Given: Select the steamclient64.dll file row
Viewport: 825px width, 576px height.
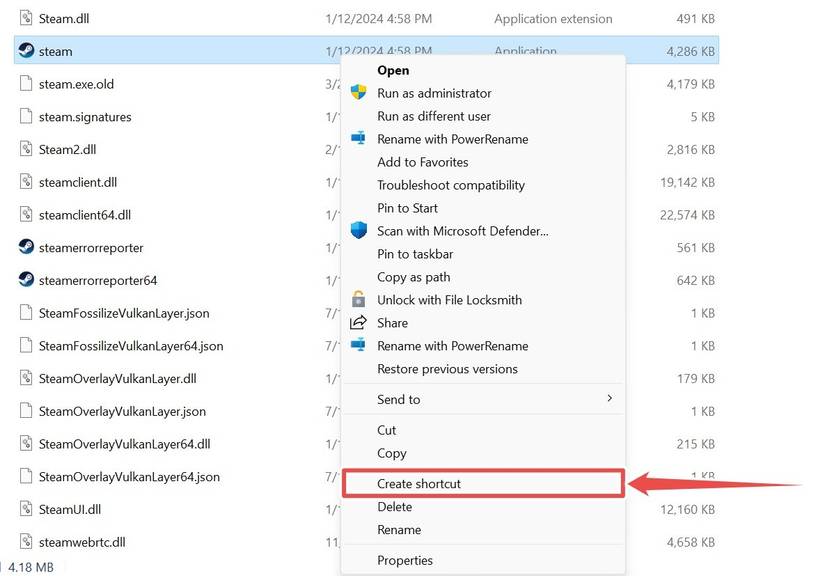Looking at the screenshot, I should tap(85, 215).
